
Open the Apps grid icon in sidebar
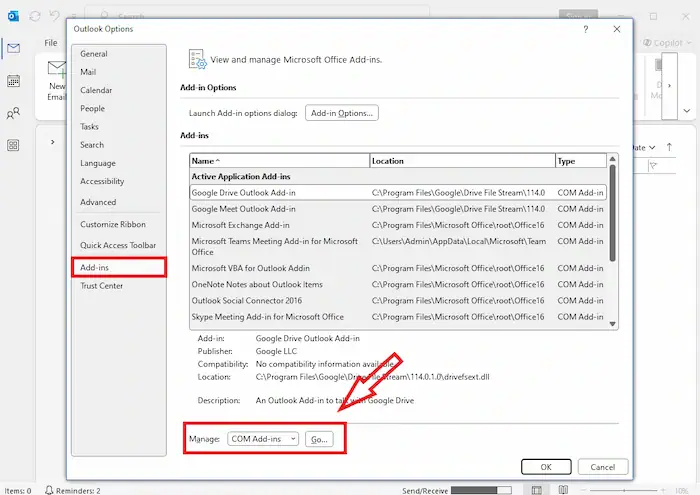pyautogui.click(x=13, y=145)
